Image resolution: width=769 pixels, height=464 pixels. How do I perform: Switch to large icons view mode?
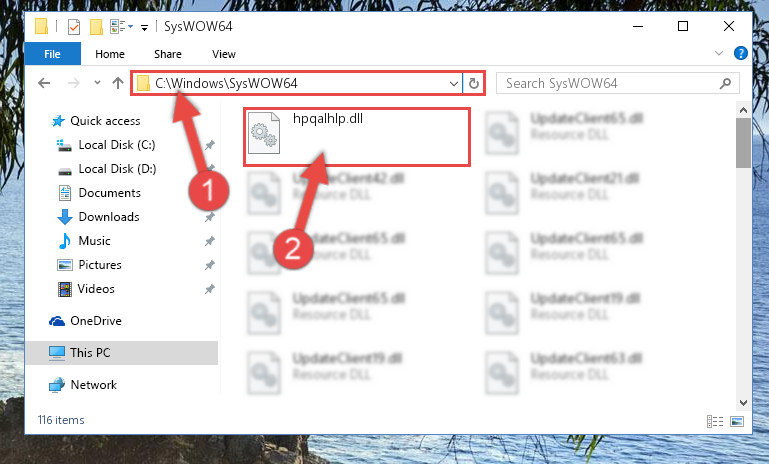737,421
